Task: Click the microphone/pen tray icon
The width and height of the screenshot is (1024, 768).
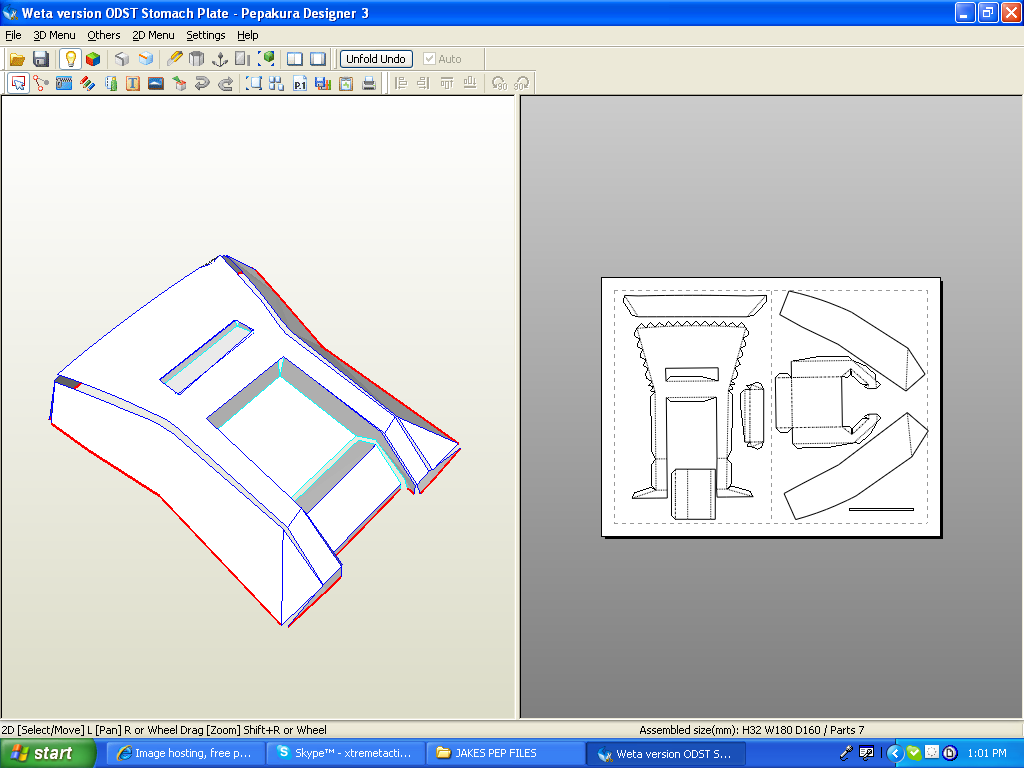Action: point(846,754)
